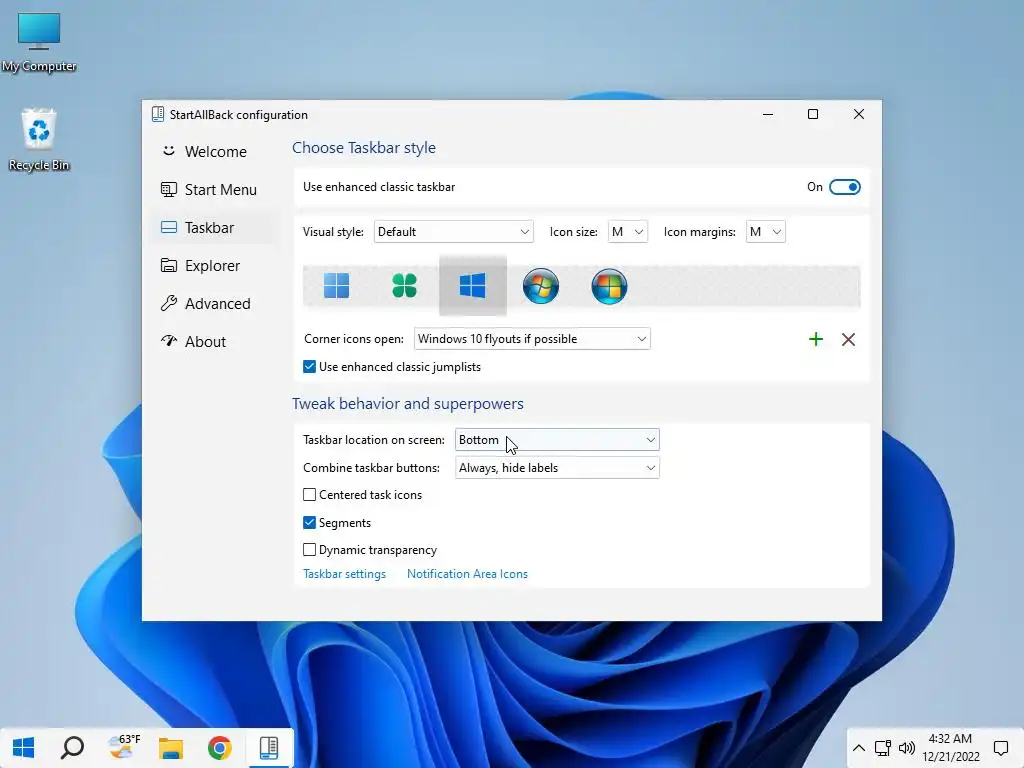Go to the Start Menu section
The width and height of the screenshot is (1024, 768).
(214, 189)
